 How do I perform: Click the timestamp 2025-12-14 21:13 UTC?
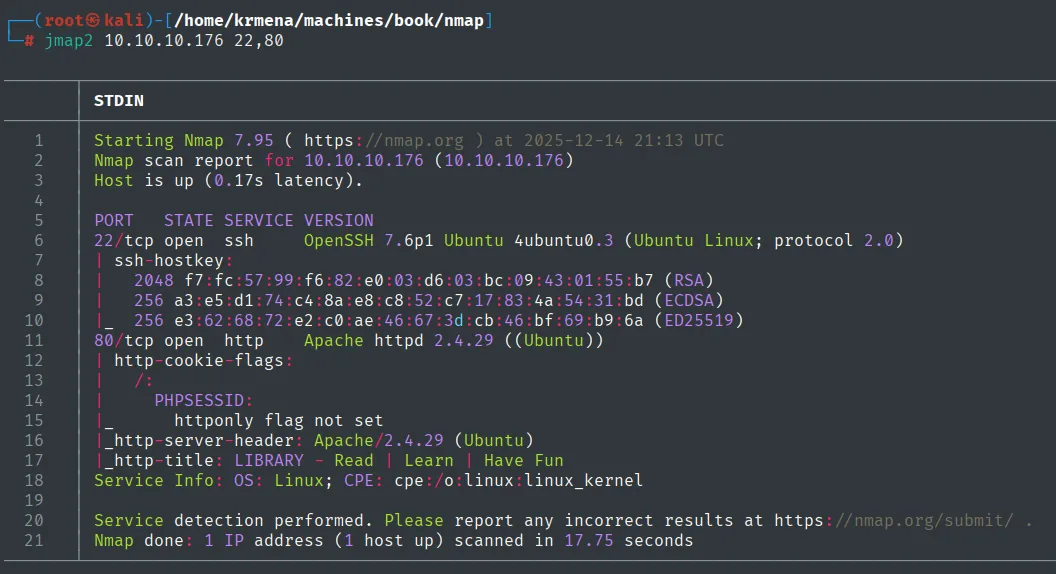[624, 140]
